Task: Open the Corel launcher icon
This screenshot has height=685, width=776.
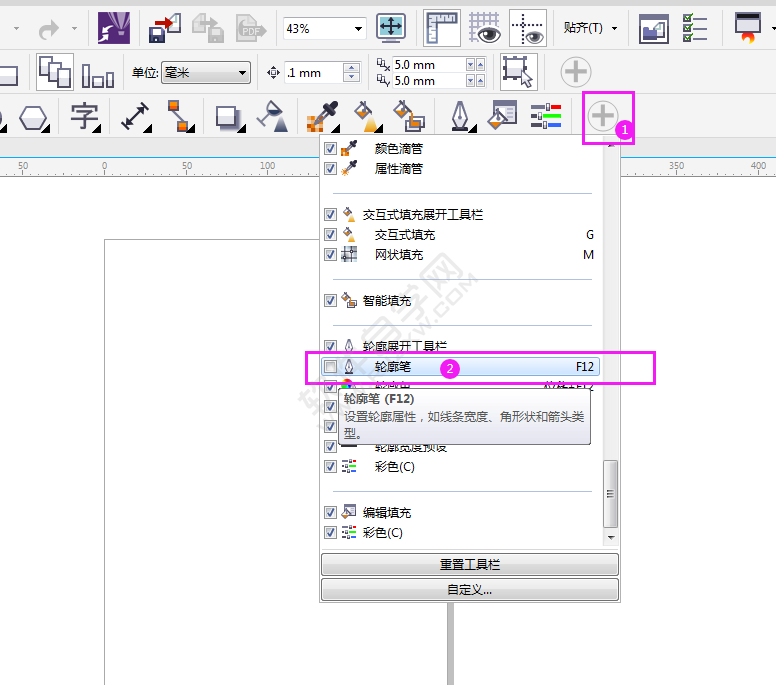Action: (114, 28)
